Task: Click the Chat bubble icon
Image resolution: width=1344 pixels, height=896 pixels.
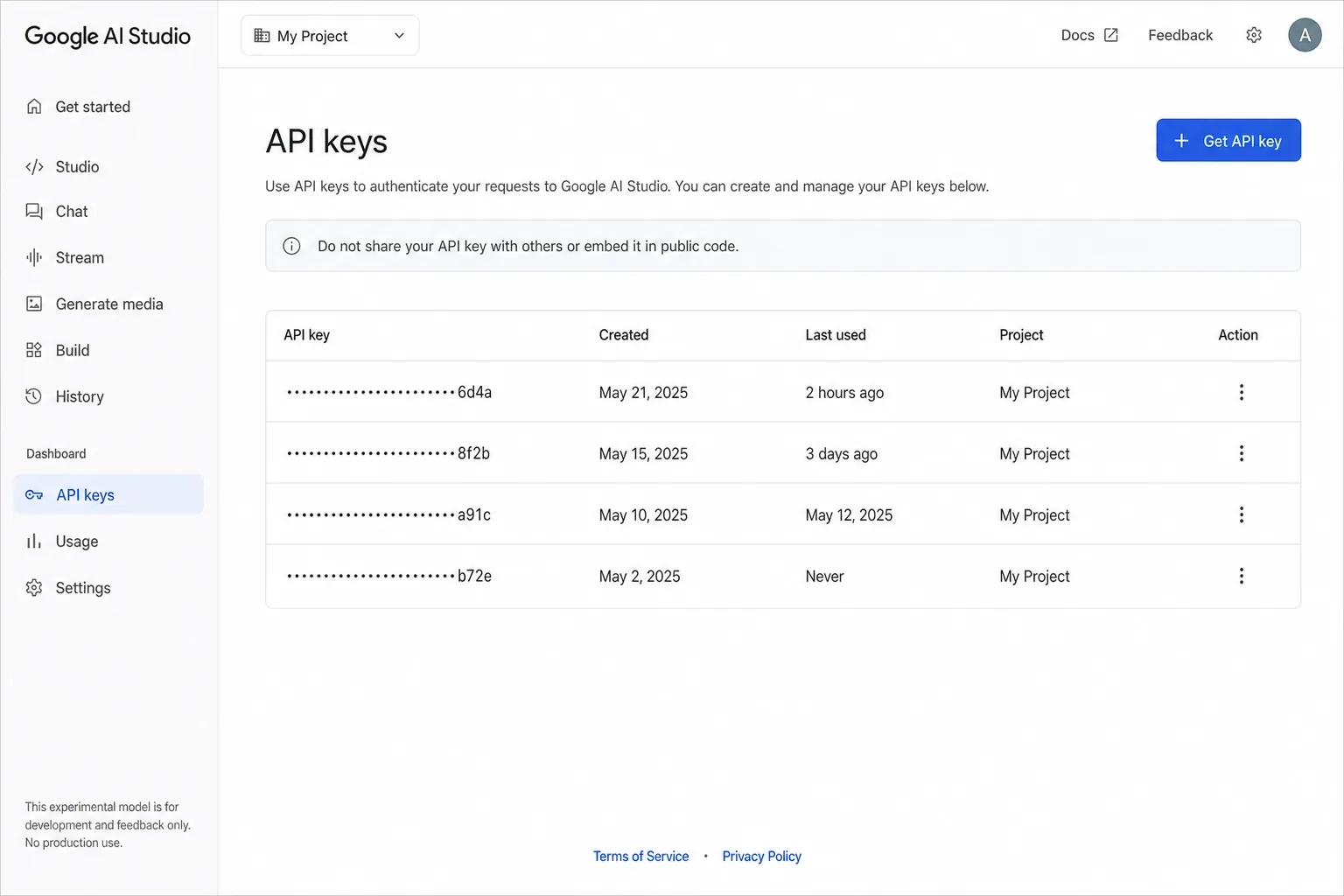Action: click(34, 212)
